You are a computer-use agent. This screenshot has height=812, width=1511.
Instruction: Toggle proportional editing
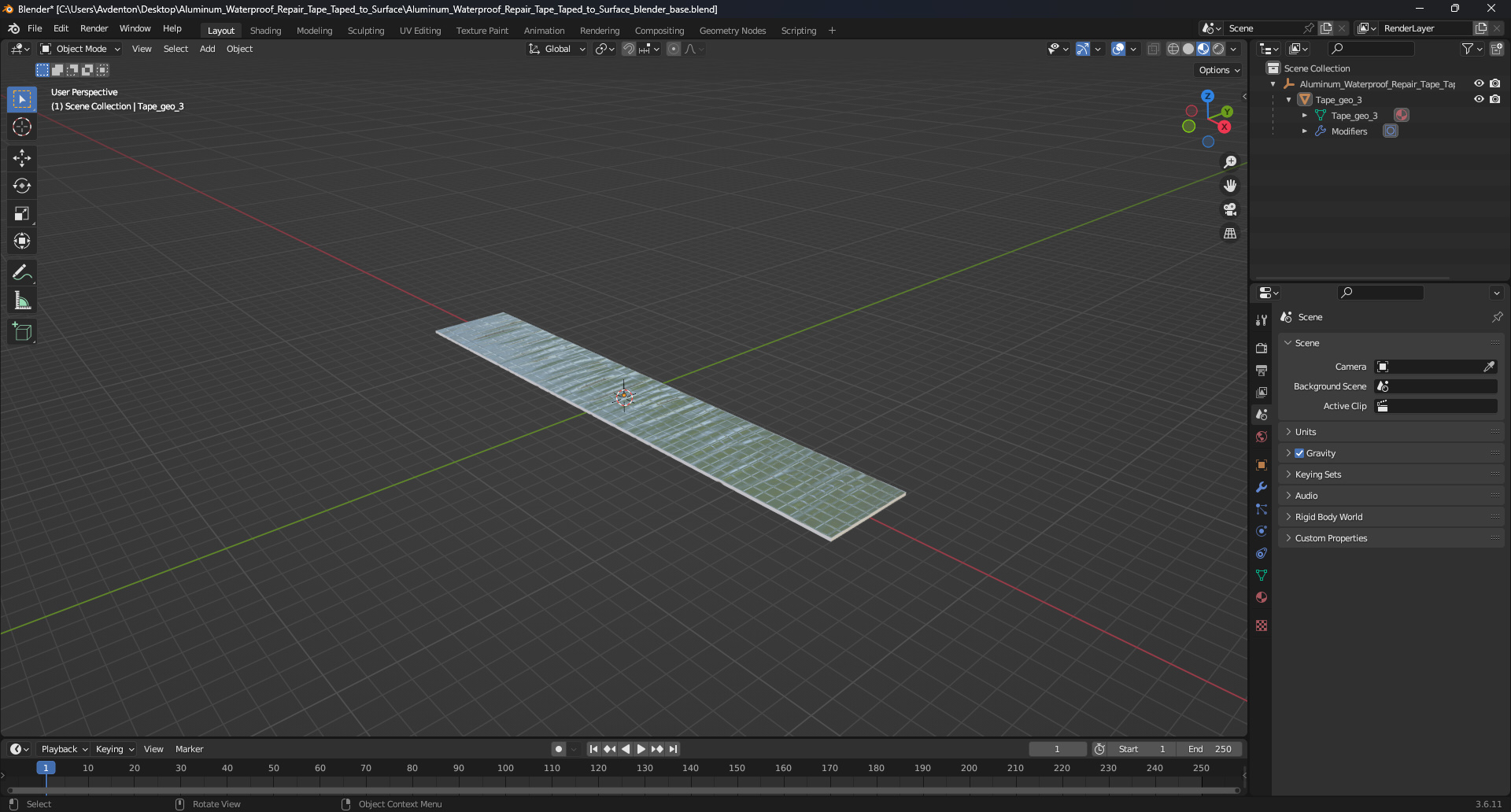coord(674,49)
